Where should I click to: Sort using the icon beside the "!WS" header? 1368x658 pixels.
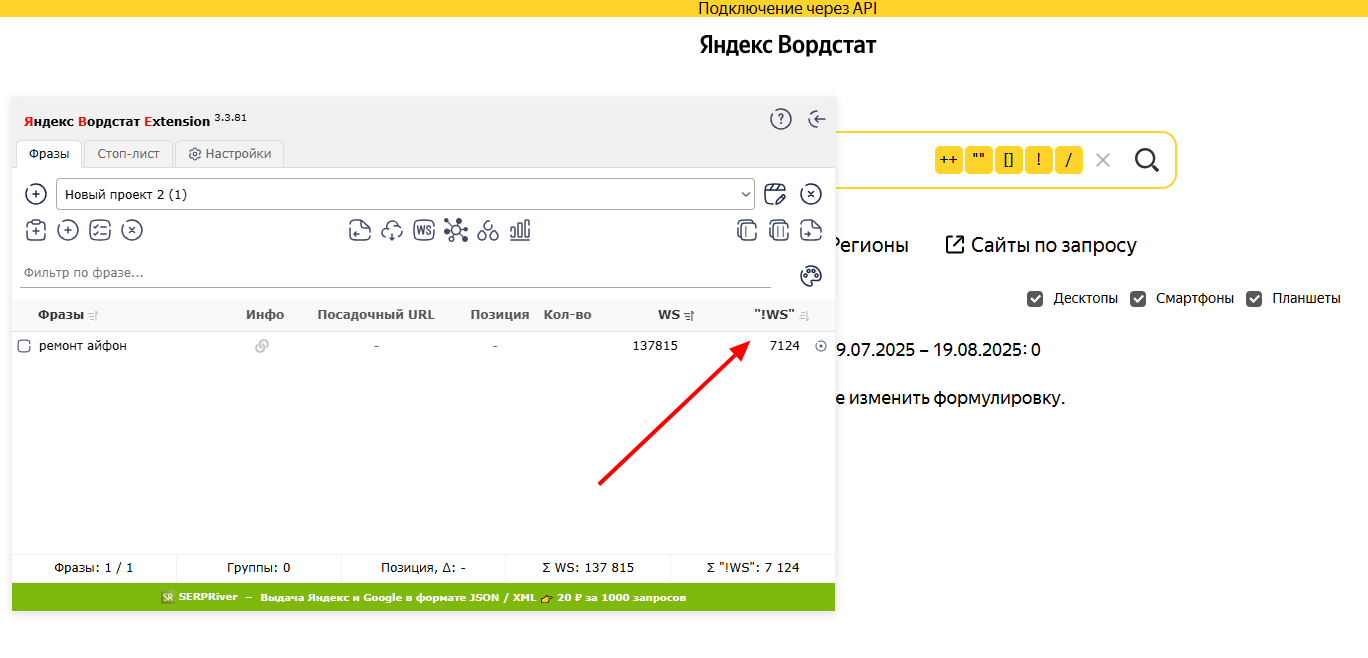[804, 315]
